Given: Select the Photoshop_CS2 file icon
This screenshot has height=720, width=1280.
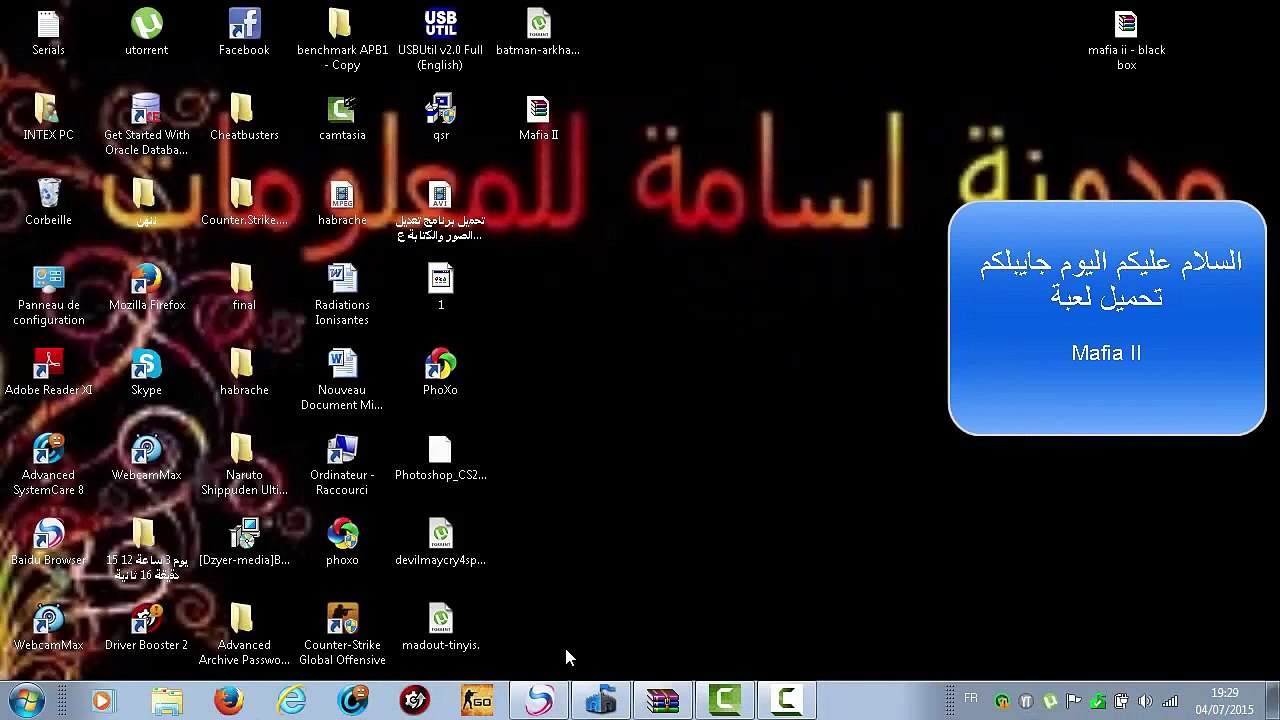Looking at the screenshot, I should [440, 458].
